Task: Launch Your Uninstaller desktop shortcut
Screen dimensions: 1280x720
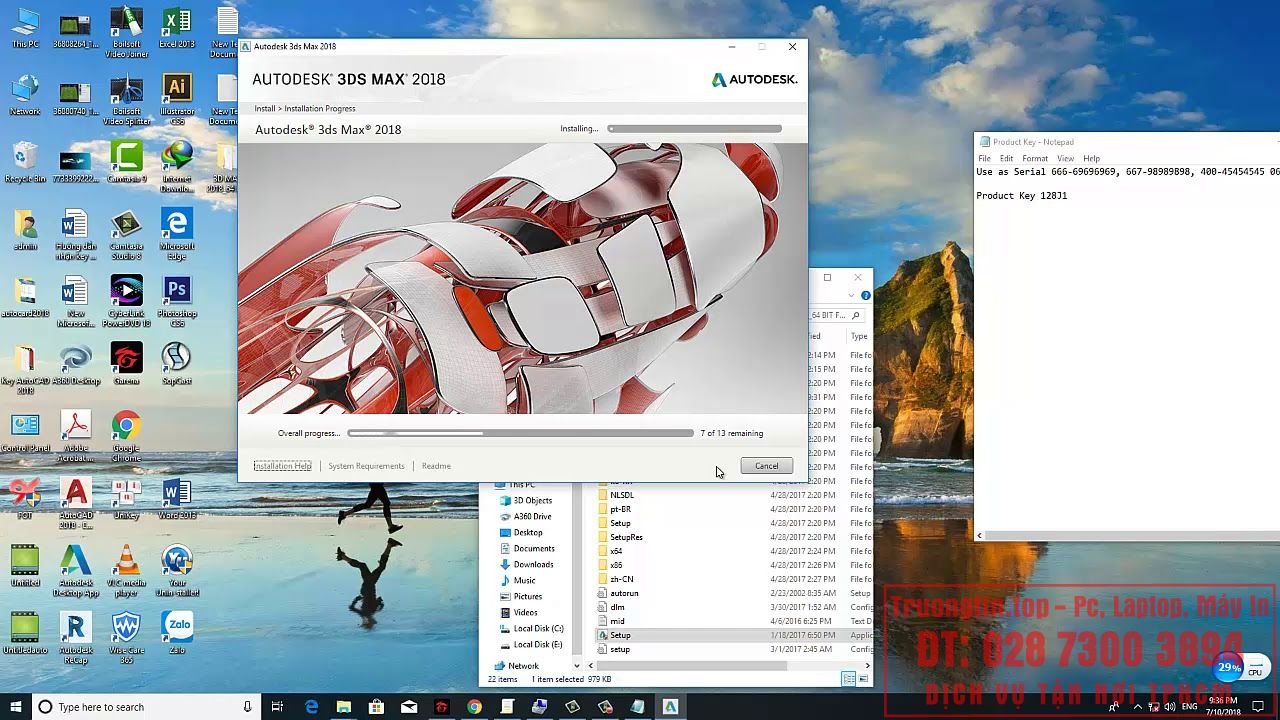Action: click(177, 568)
